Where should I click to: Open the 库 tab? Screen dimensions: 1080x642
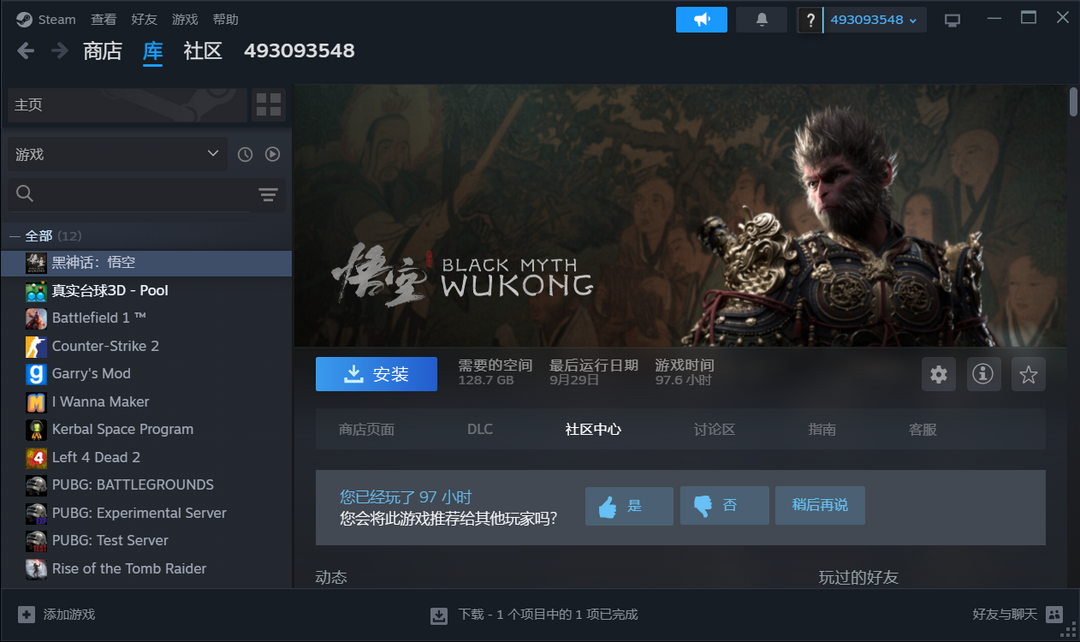click(153, 51)
